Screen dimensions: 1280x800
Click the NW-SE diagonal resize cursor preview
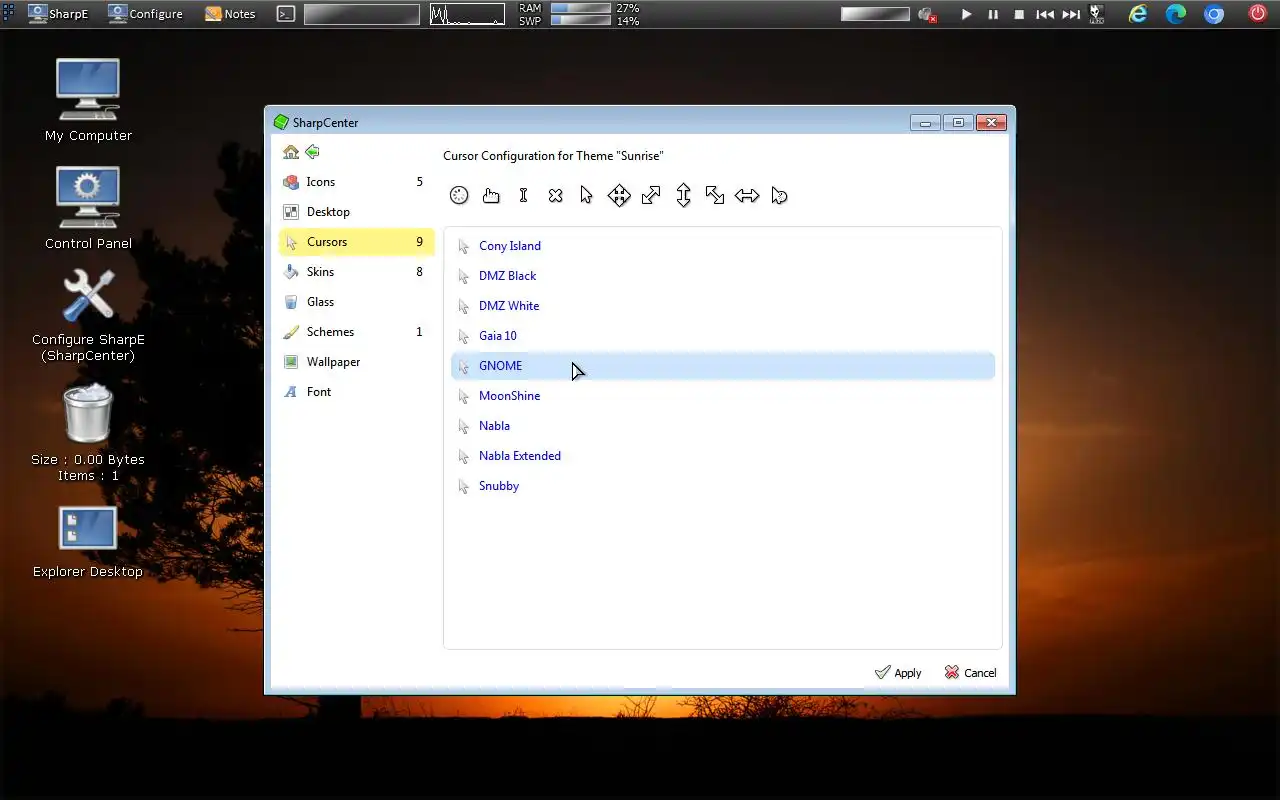tap(715, 195)
